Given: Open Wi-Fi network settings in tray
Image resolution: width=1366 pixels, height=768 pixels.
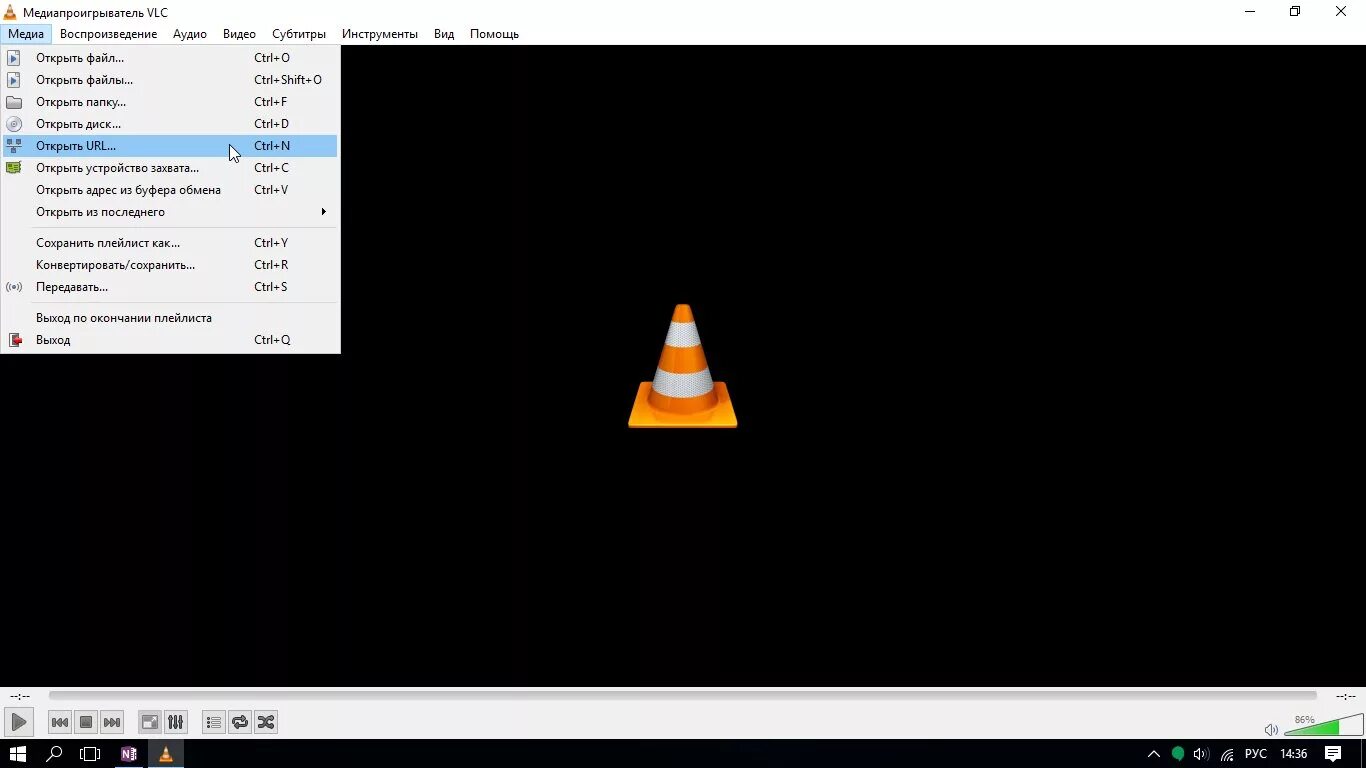Looking at the screenshot, I should (x=1227, y=754).
